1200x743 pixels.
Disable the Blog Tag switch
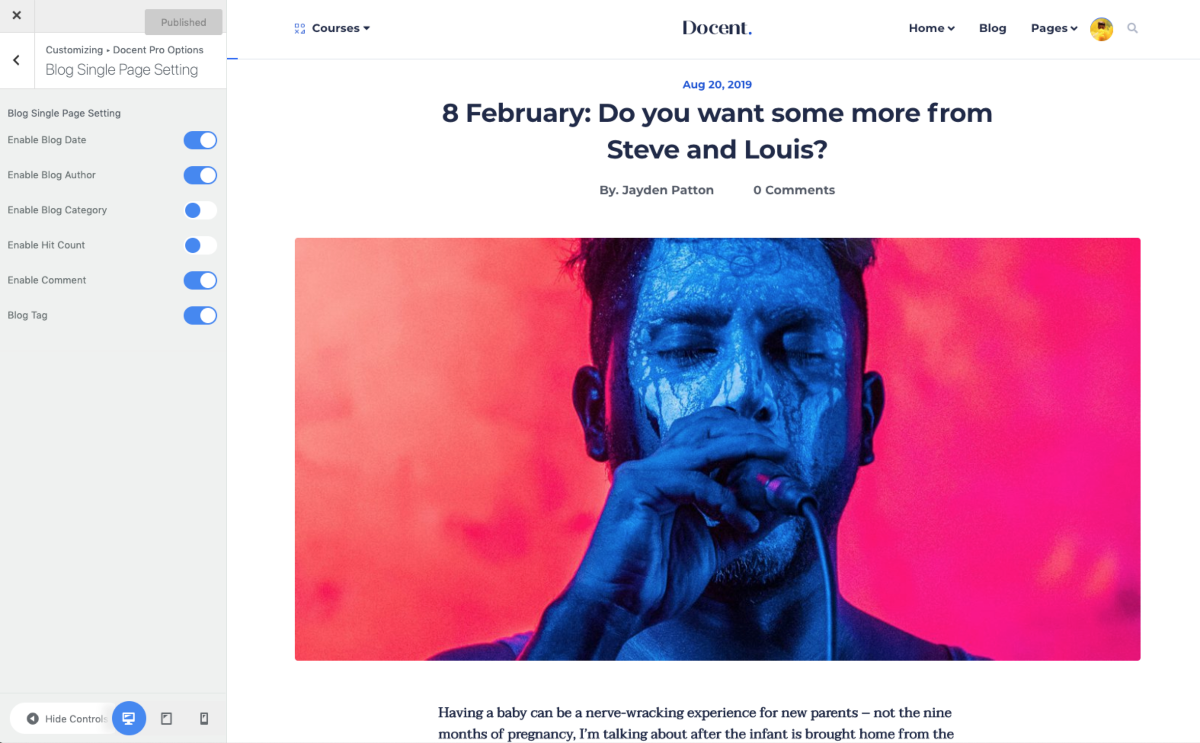coord(200,315)
